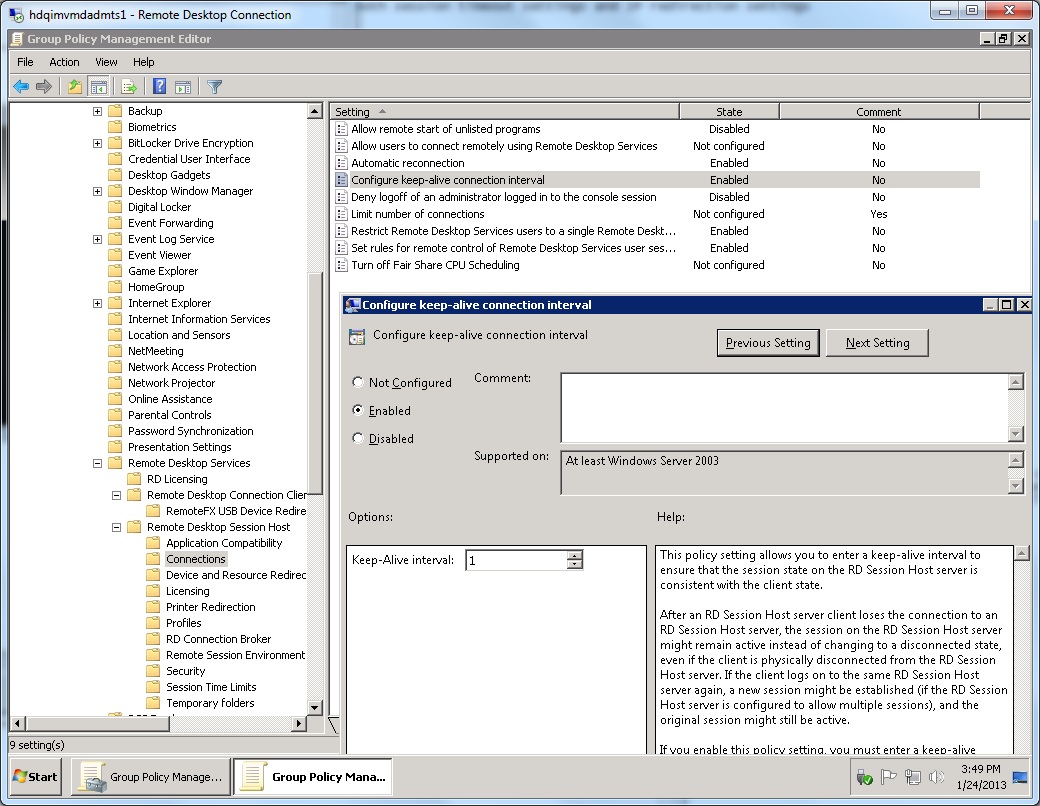This screenshot has width=1040, height=806.
Task: Click the policy icon in the dialog header
Action: point(357,336)
